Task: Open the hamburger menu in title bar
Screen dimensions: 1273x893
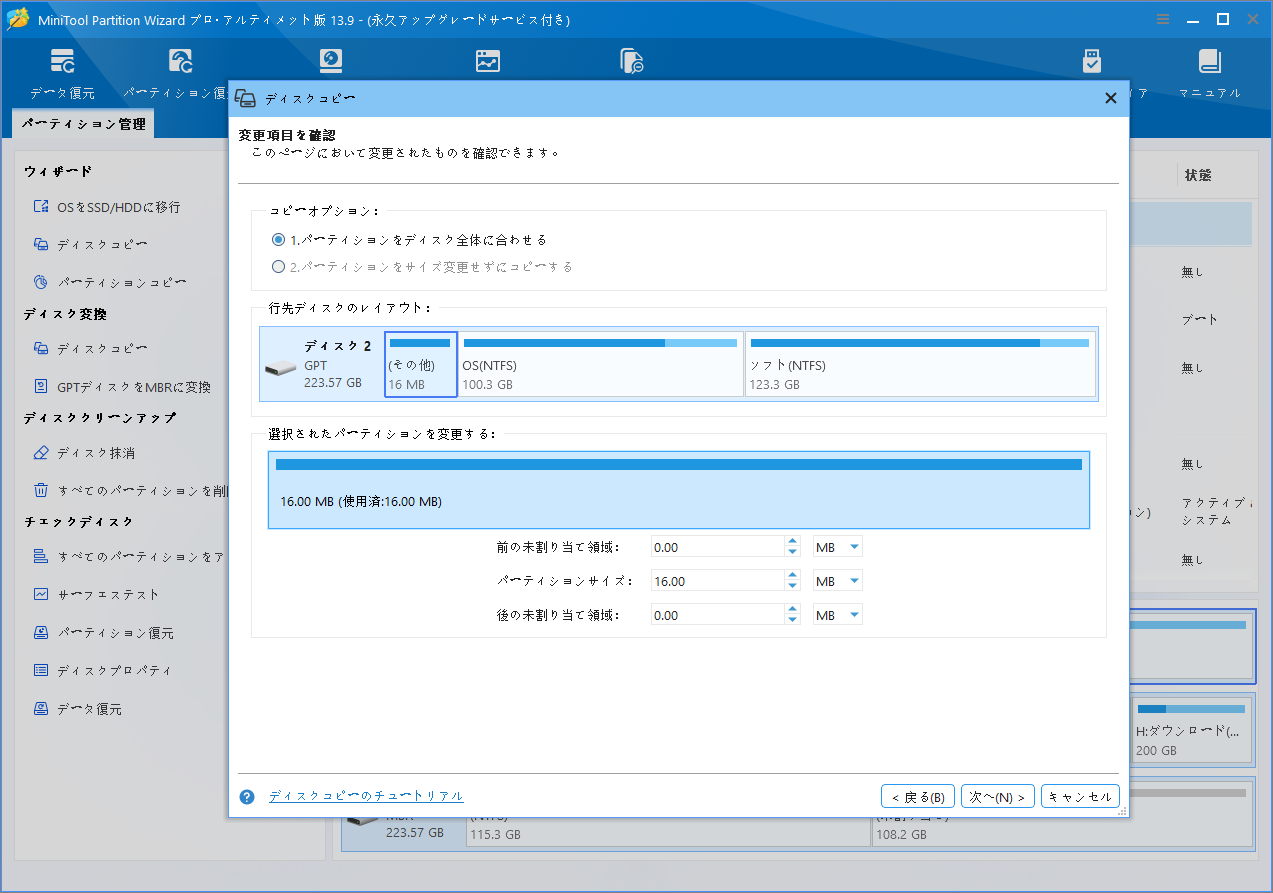Action: click(1163, 19)
